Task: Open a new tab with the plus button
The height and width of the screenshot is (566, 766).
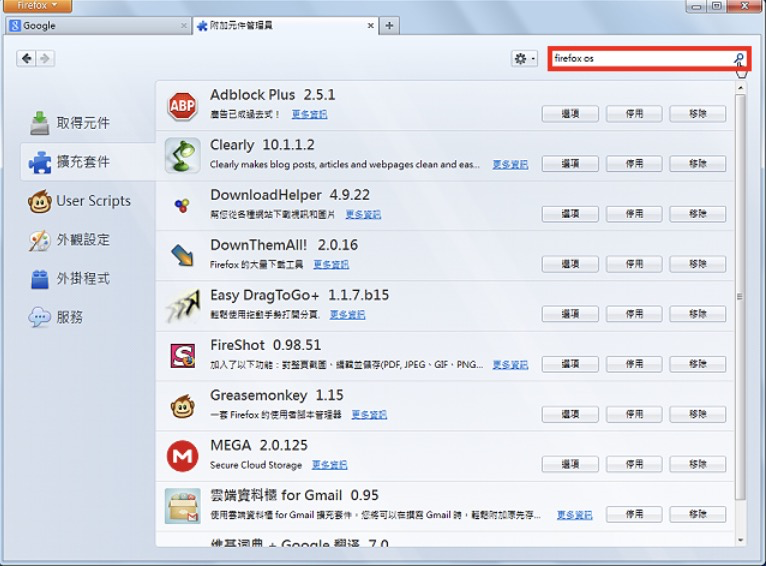Action: coord(389,25)
